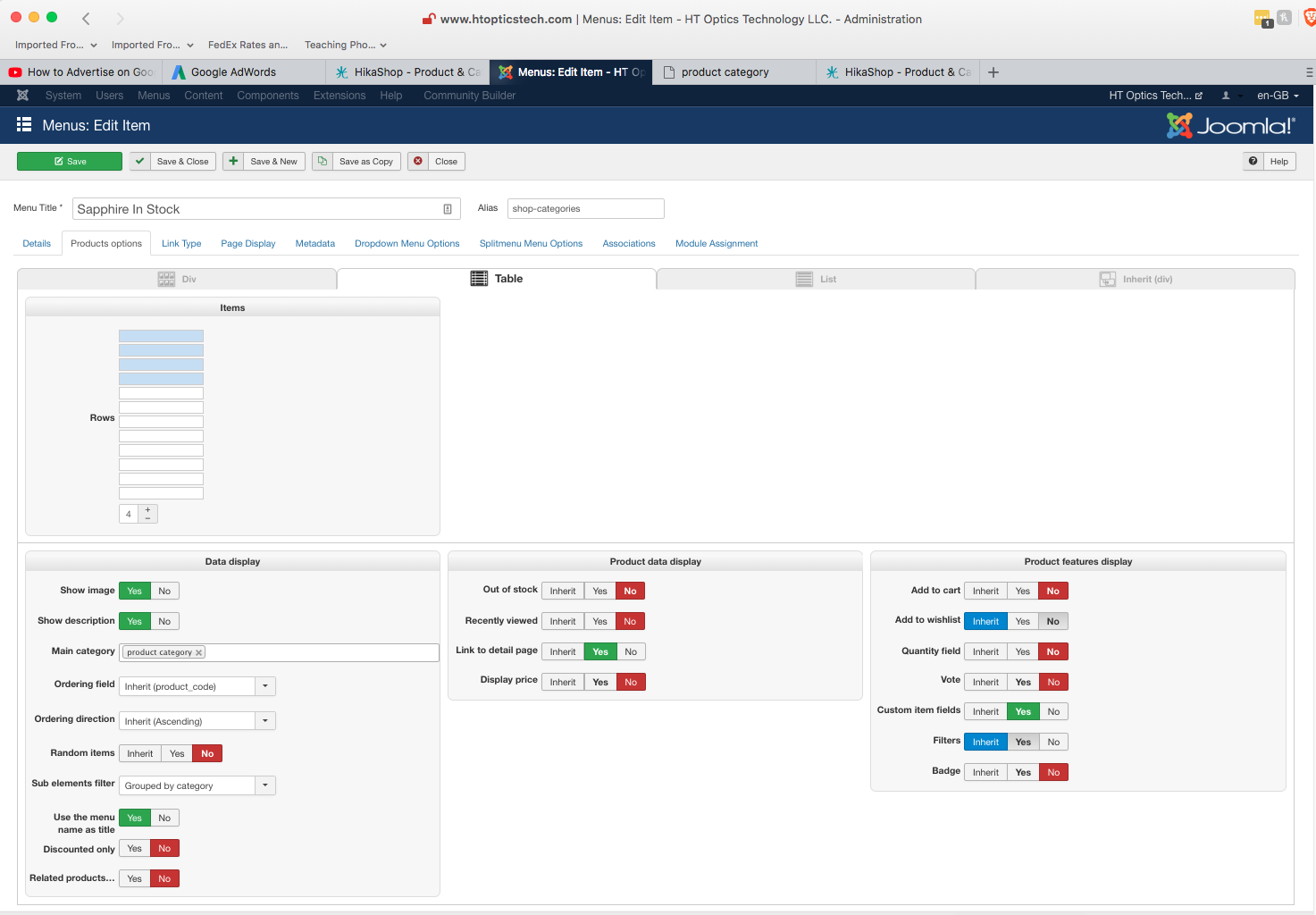This screenshot has height=915, width=1316.
Task: Click the Google AdWords tab favicon
Action: pyautogui.click(x=179, y=72)
